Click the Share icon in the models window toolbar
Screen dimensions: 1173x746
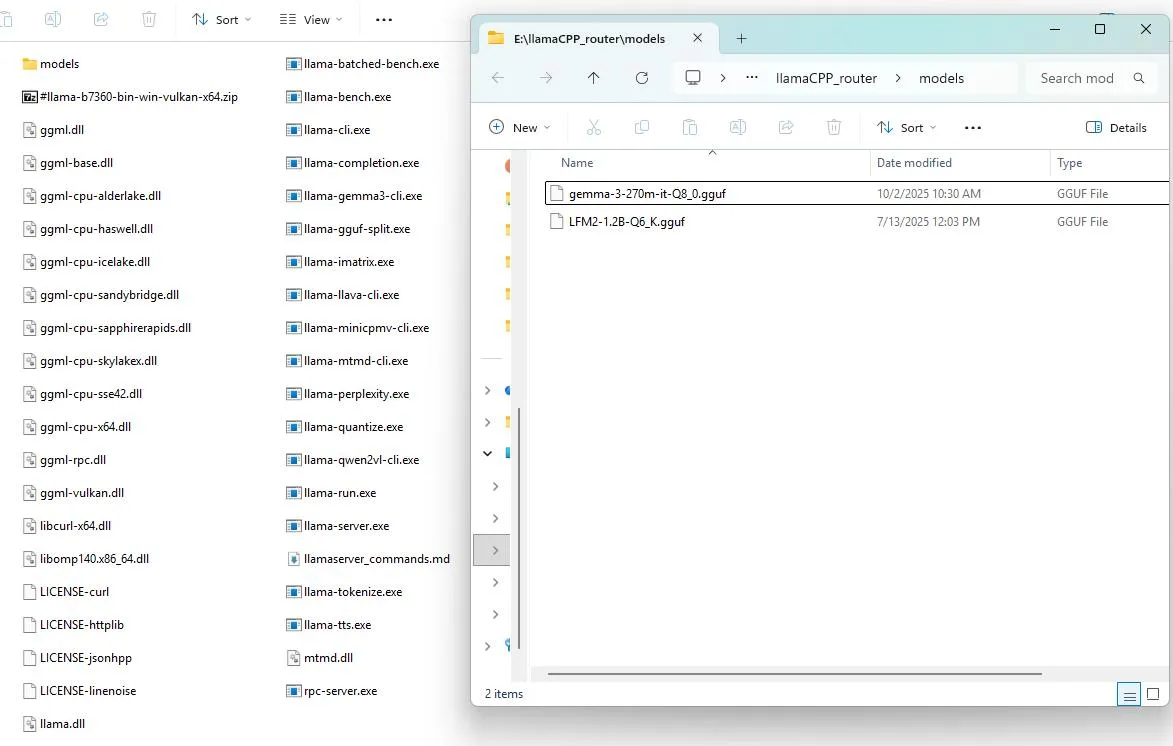785,127
